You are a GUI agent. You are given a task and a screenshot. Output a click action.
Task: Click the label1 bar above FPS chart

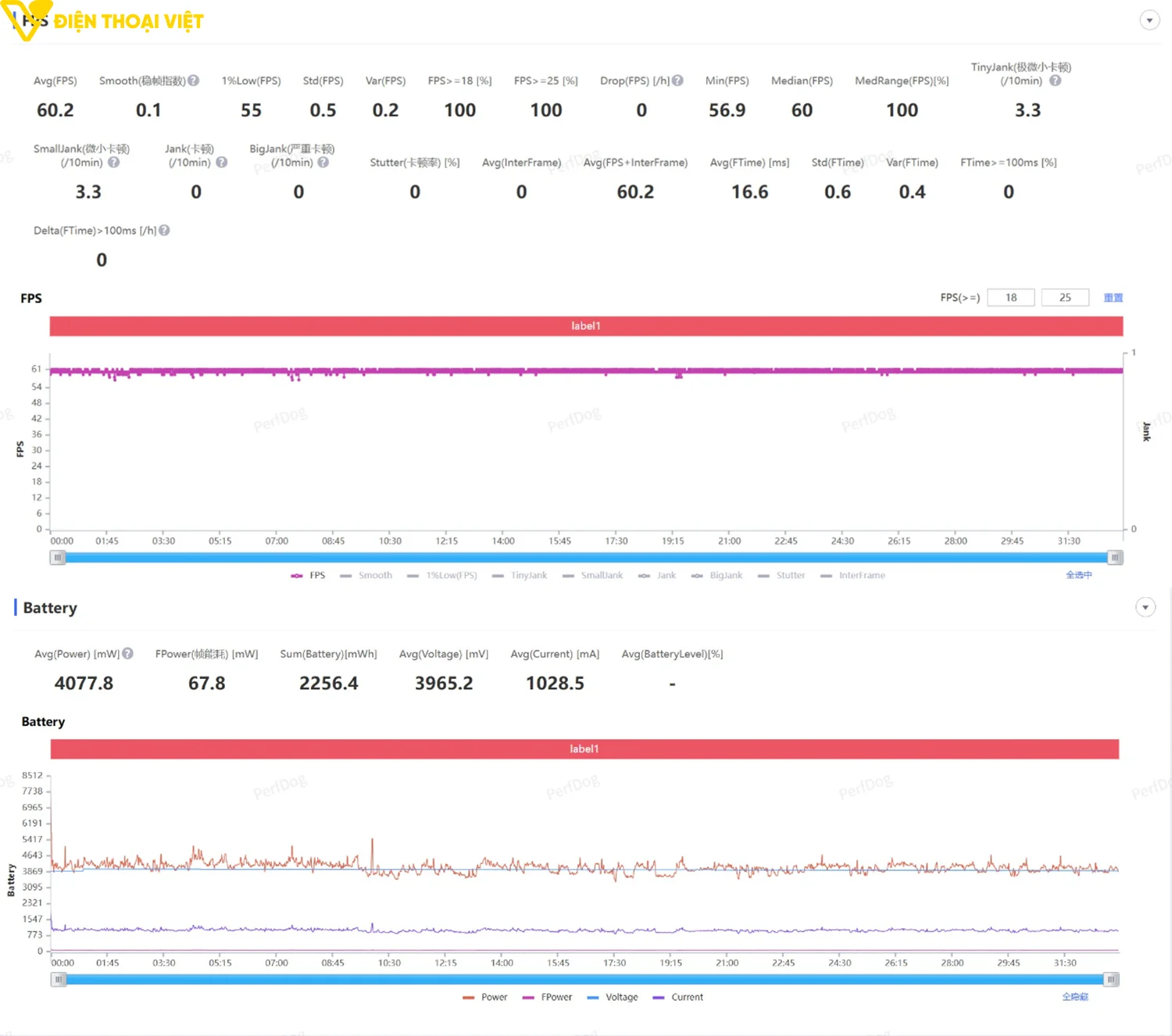tap(586, 326)
